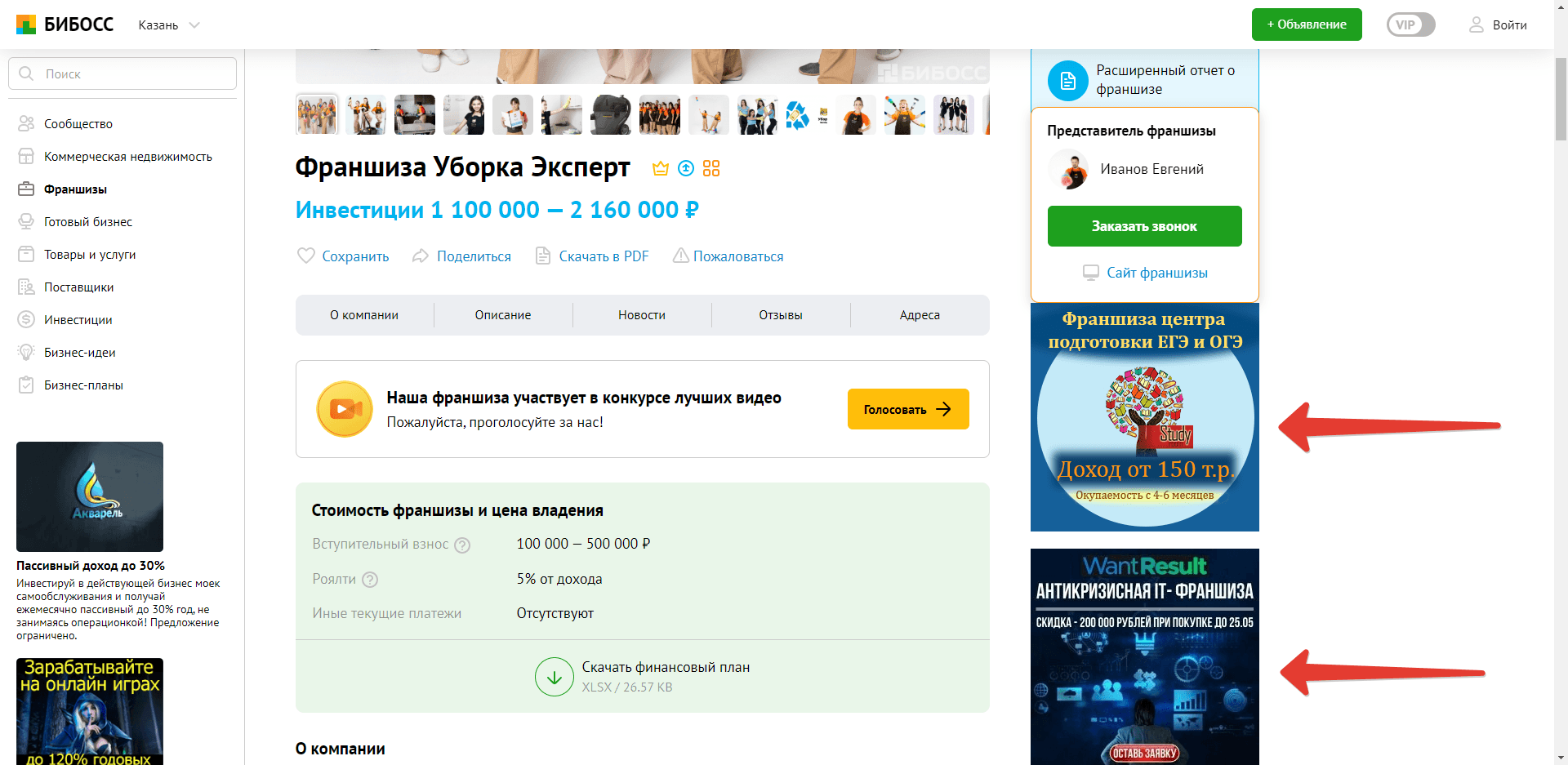Open Сообщество from the sidebar

point(78,124)
